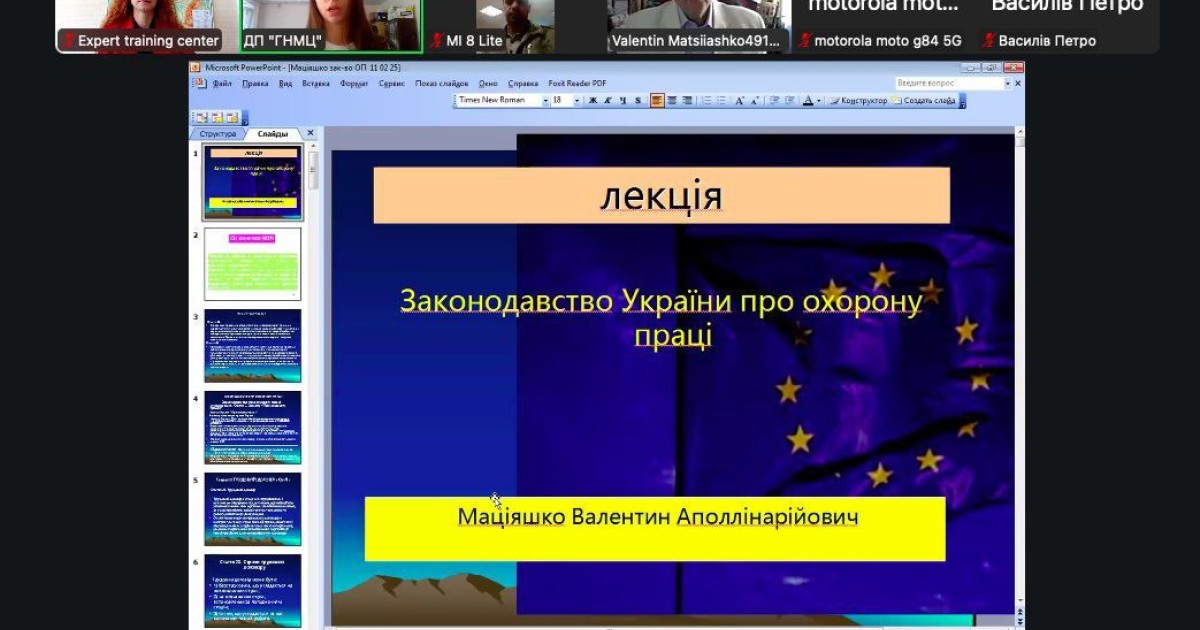1200x630 pixels.
Task: Apply numbered list formatting
Action: tap(706, 100)
